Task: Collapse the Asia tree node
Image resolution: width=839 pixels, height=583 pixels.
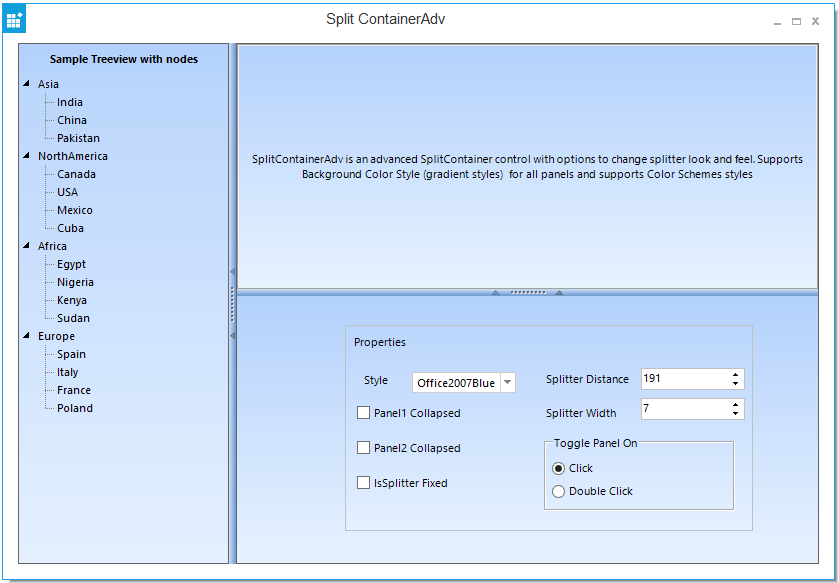Action: 26,84
